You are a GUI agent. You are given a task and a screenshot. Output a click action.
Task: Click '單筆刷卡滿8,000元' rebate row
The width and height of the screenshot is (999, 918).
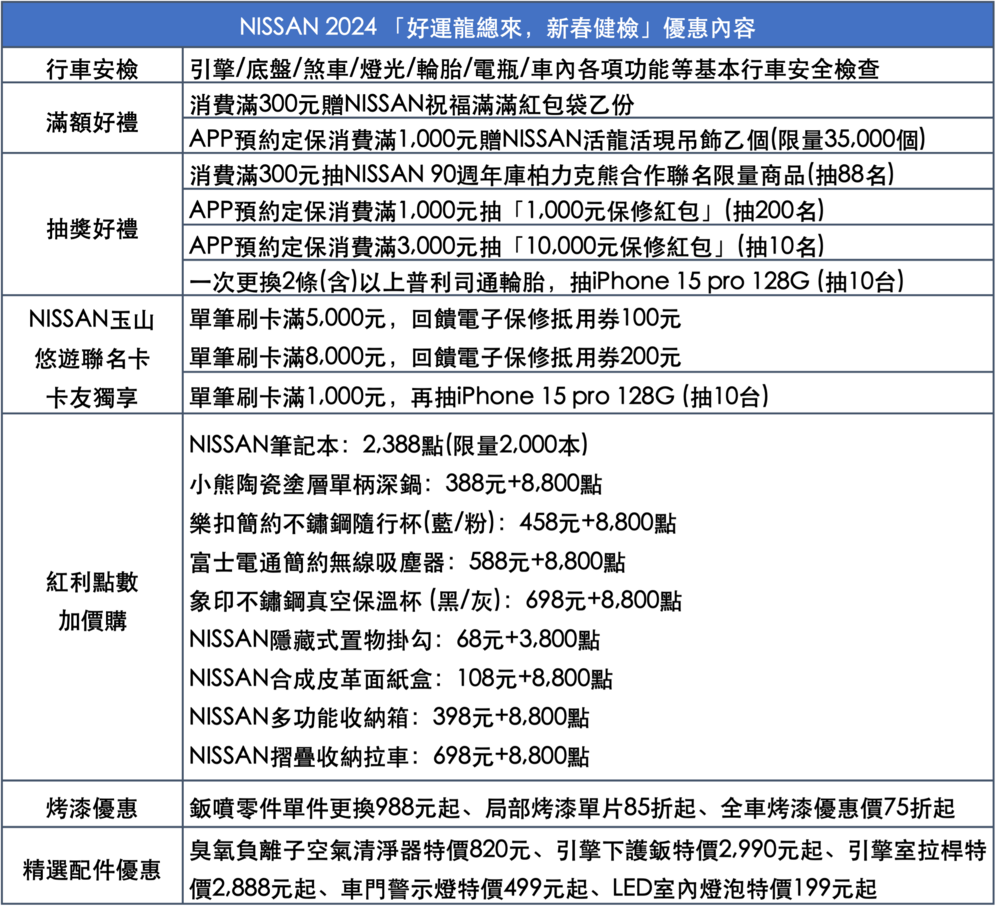[x=435, y=357]
